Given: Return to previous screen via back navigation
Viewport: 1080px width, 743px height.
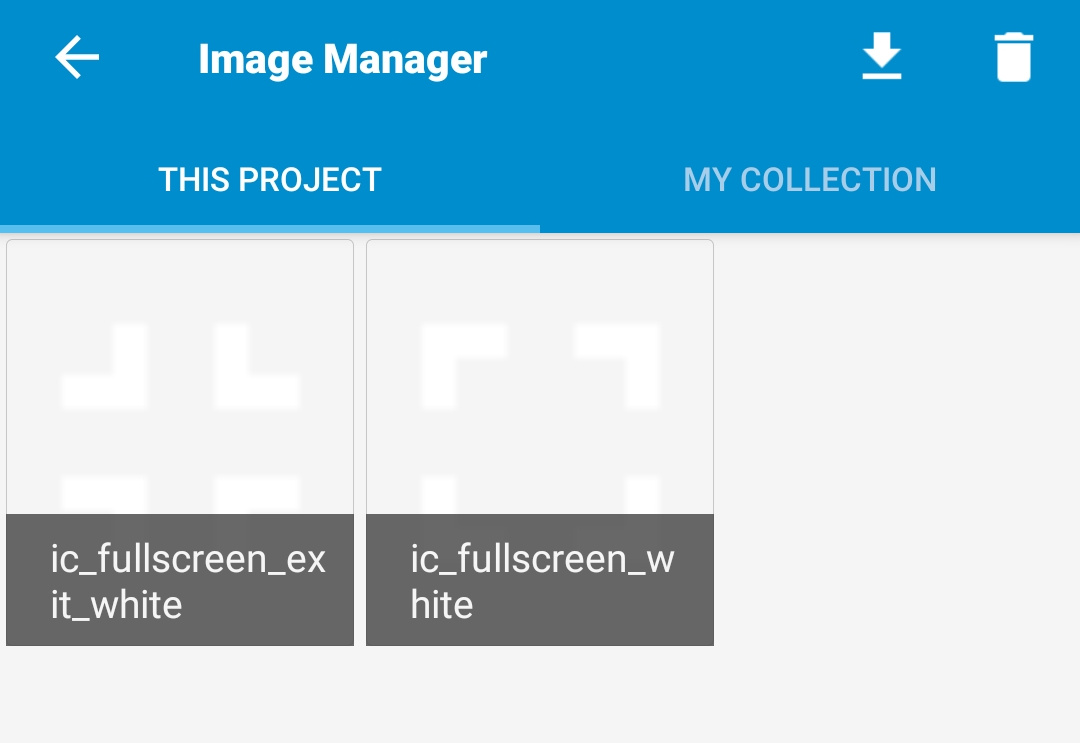Looking at the screenshot, I should click(76, 57).
